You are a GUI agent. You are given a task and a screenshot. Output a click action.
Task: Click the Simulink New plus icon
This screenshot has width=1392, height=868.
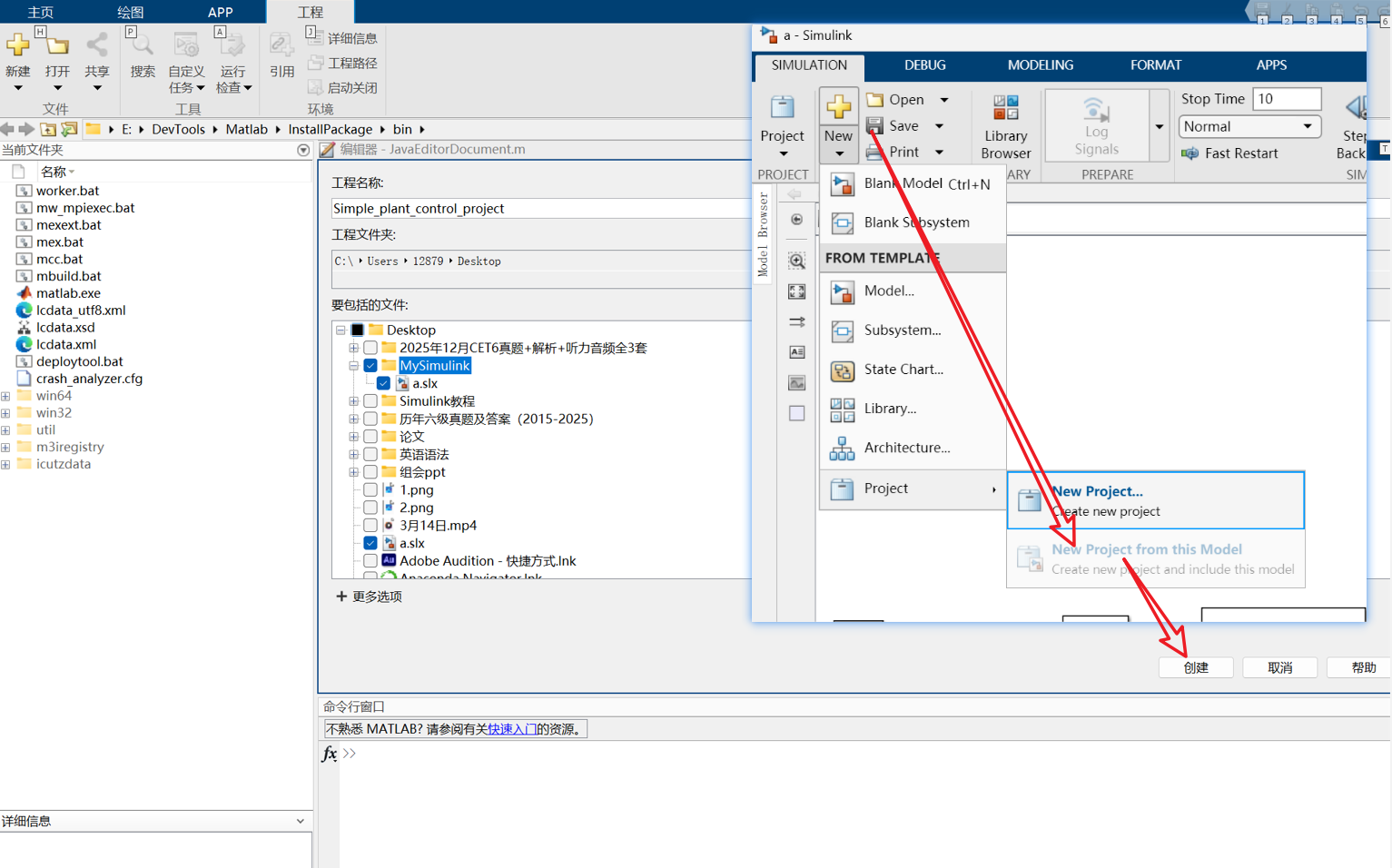point(838,106)
